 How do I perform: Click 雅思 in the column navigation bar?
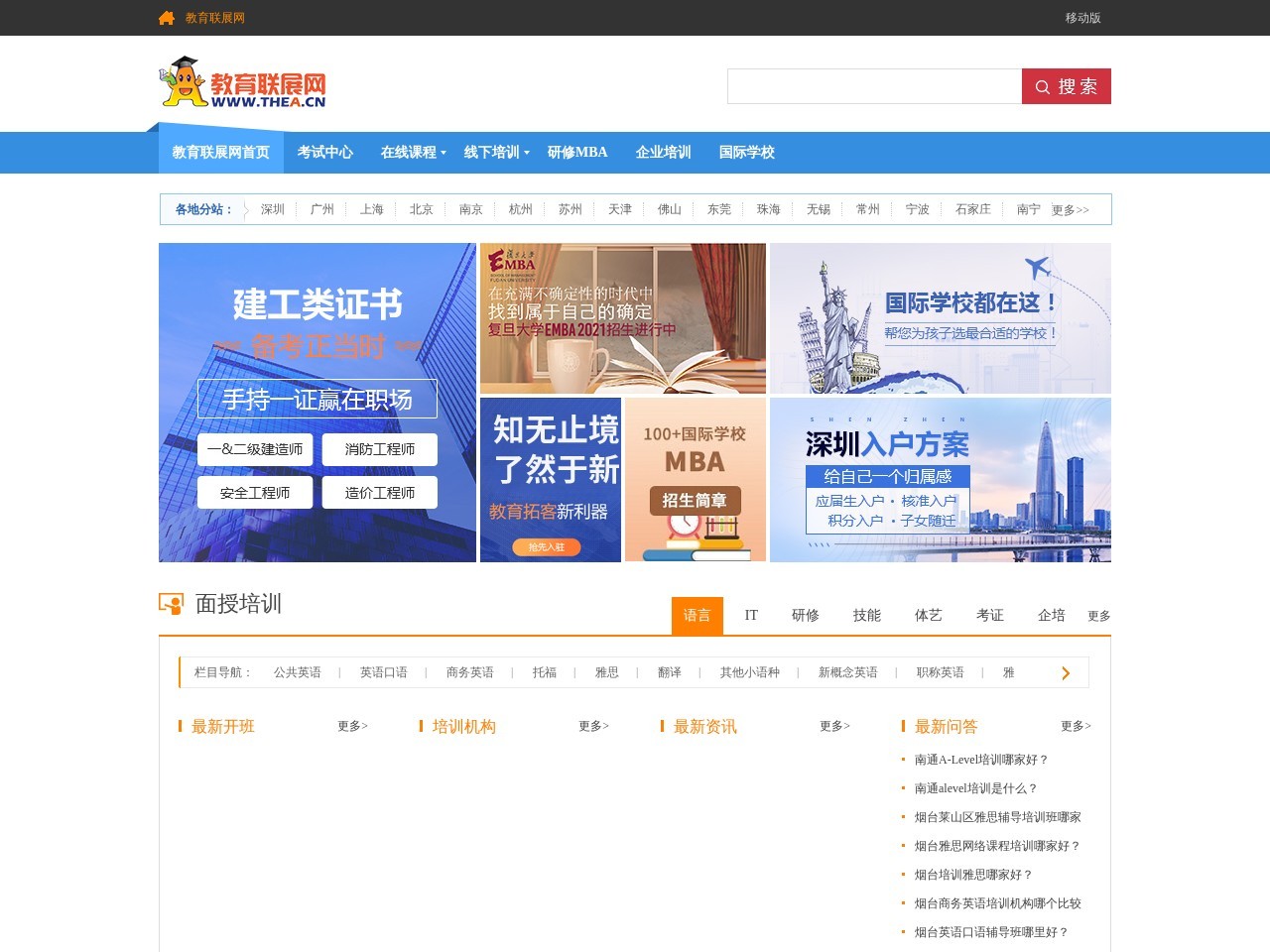(606, 672)
